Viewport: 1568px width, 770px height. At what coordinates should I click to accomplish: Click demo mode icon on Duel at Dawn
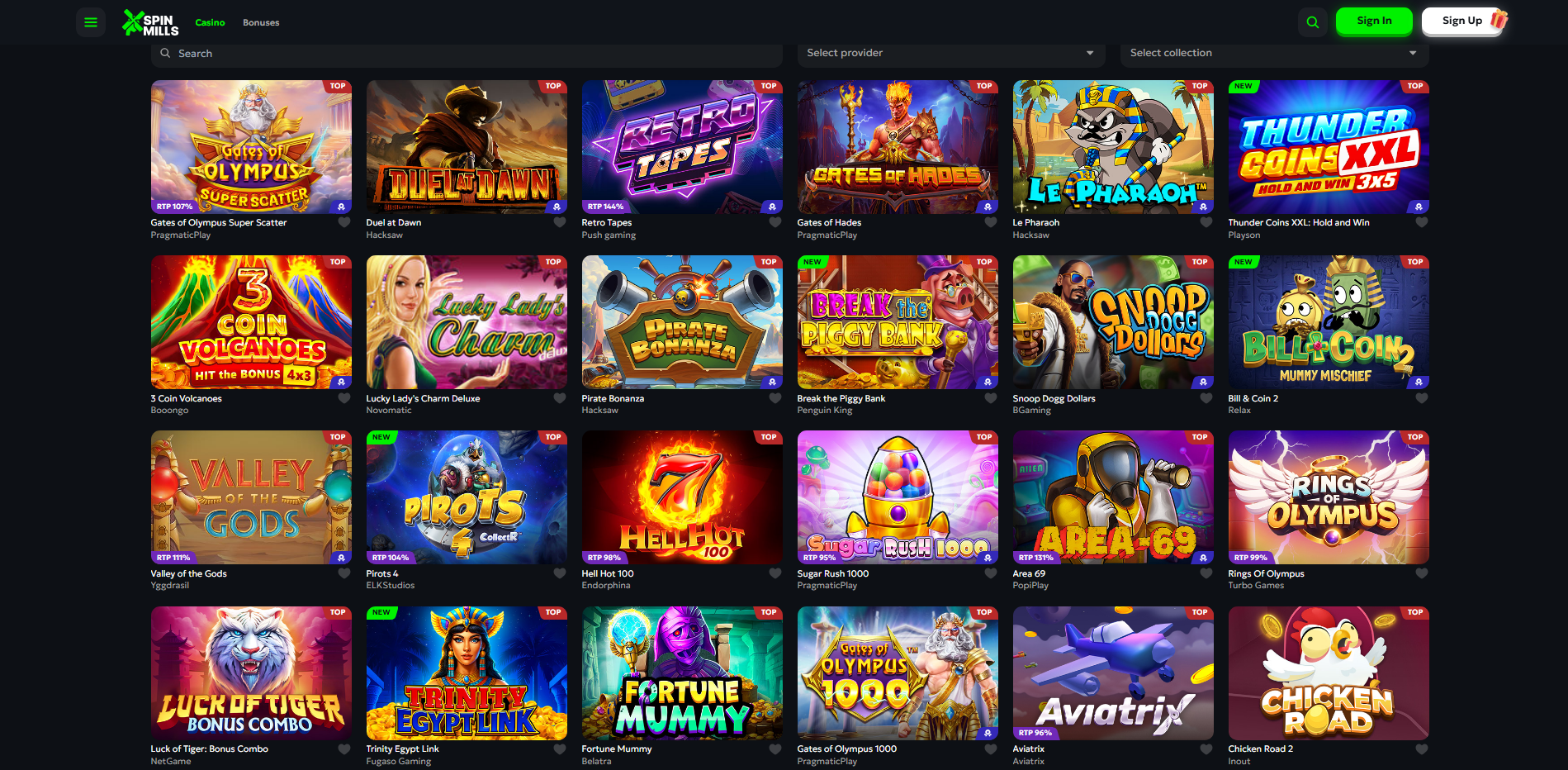[557, 207]
